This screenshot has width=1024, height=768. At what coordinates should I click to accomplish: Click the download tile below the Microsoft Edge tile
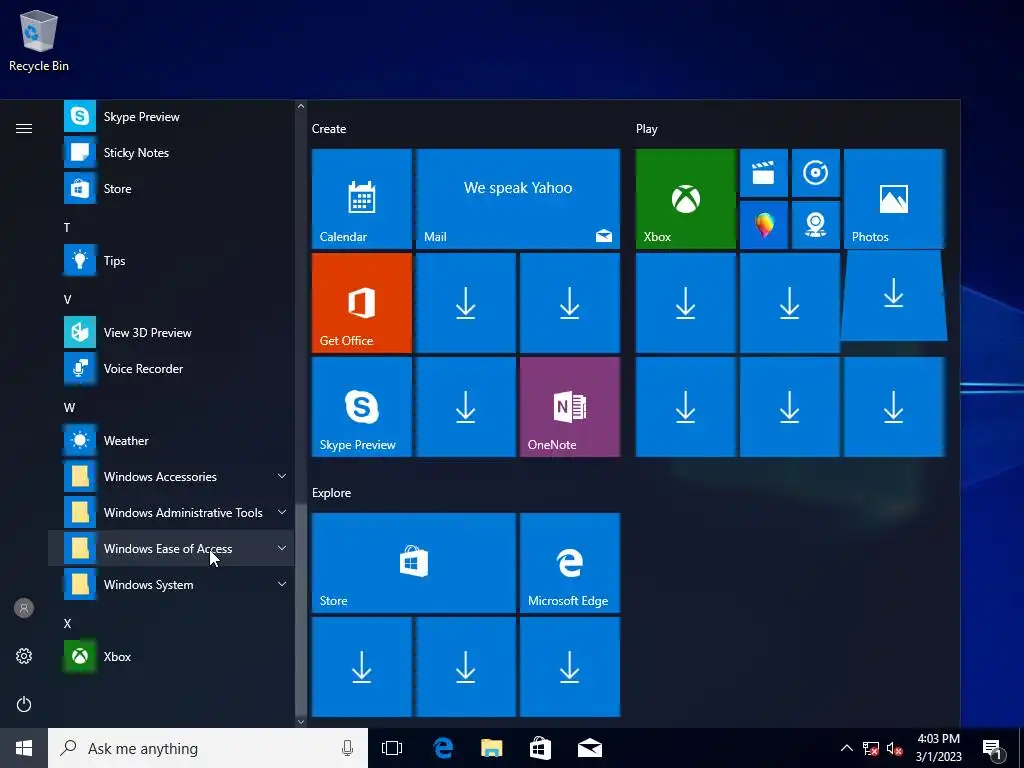click(x=569, y=667)
